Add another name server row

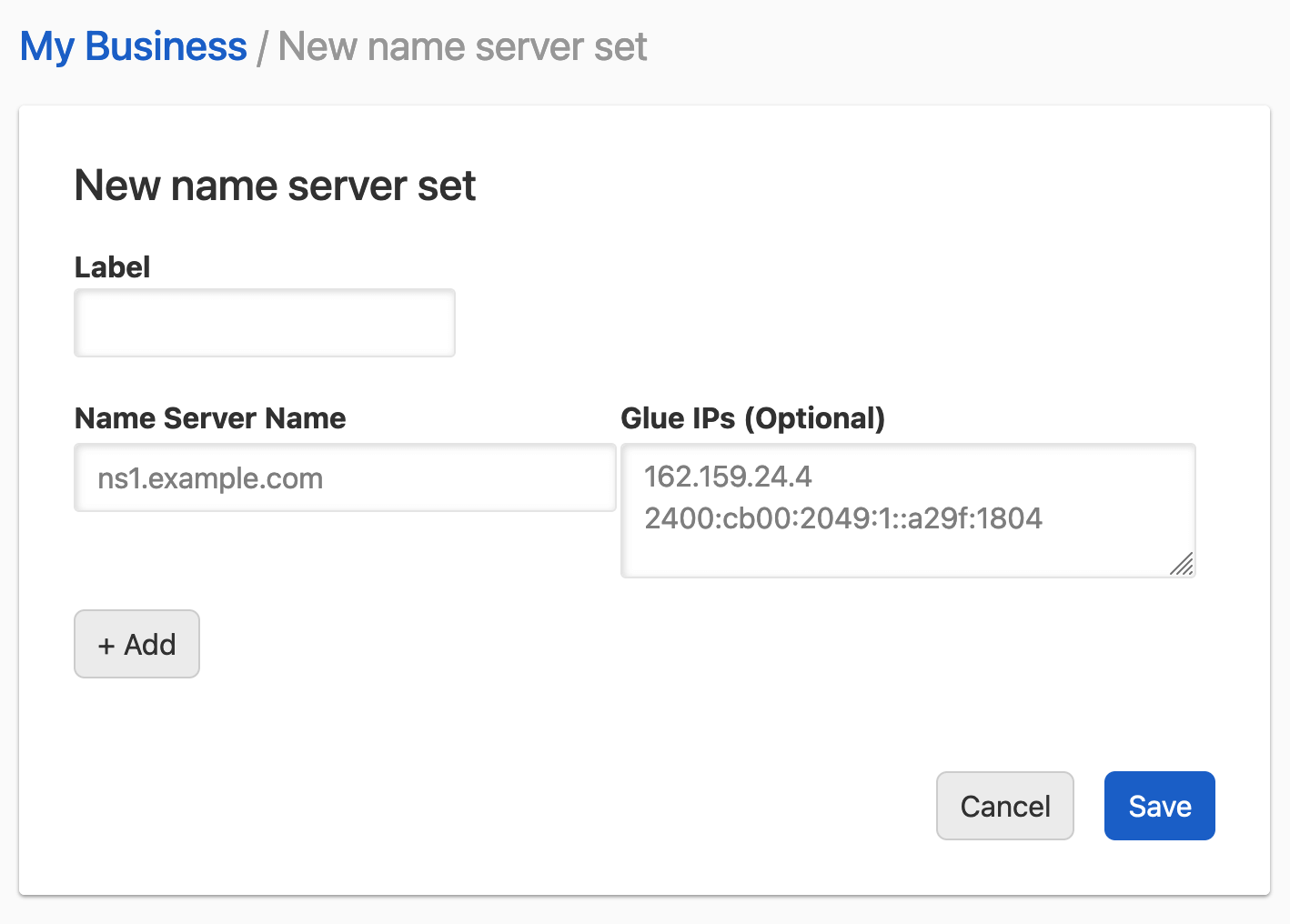click(136, 644)
